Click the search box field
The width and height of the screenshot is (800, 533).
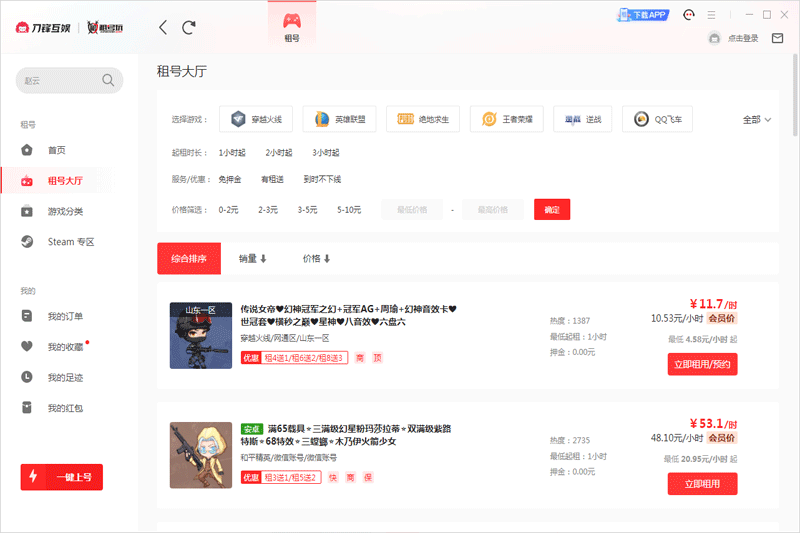point(69,81)
